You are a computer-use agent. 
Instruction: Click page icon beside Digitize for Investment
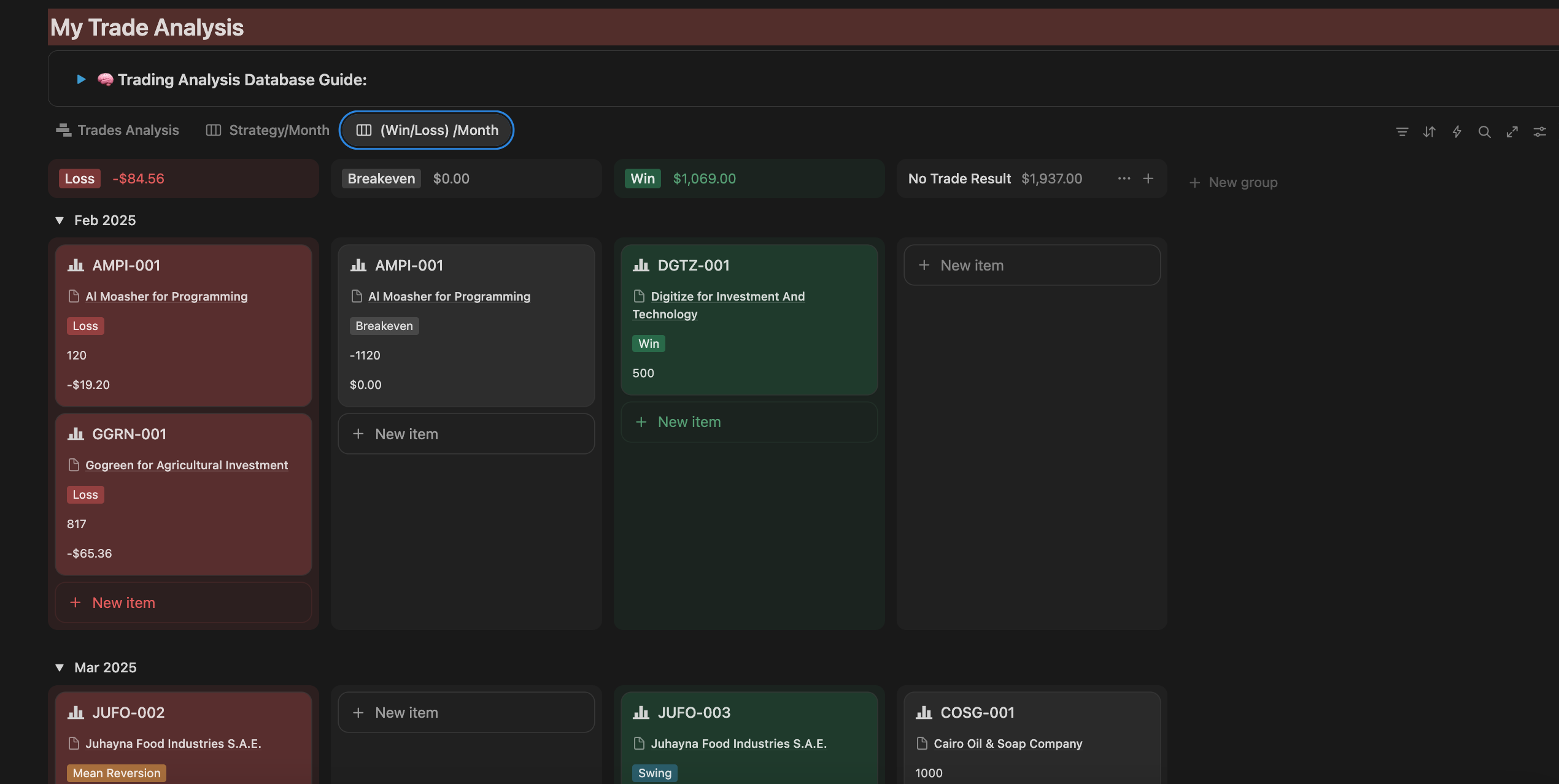[639, 296]
